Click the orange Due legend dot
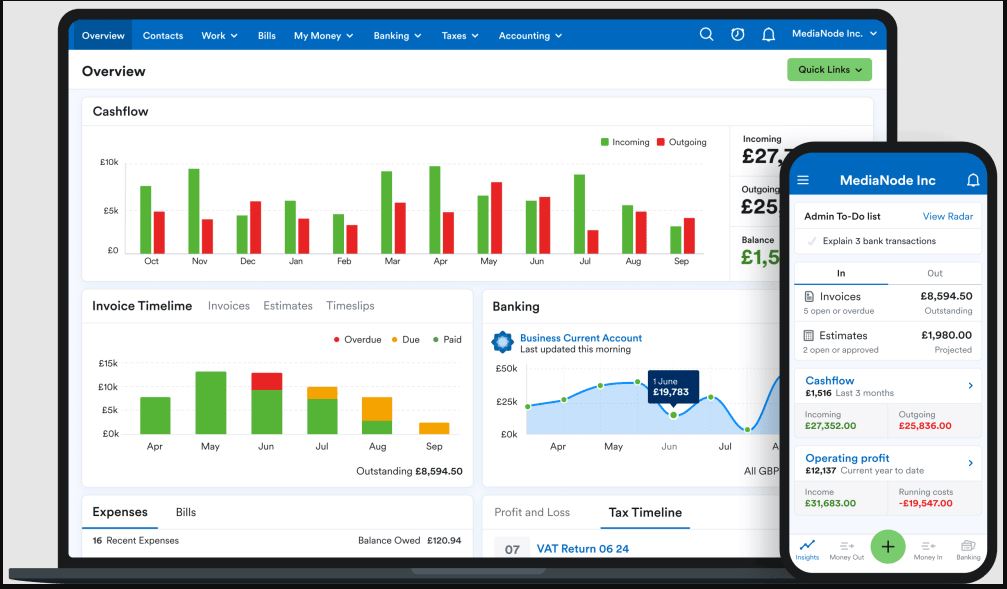This screenshot has width=1007, height=589. point(394,339)
